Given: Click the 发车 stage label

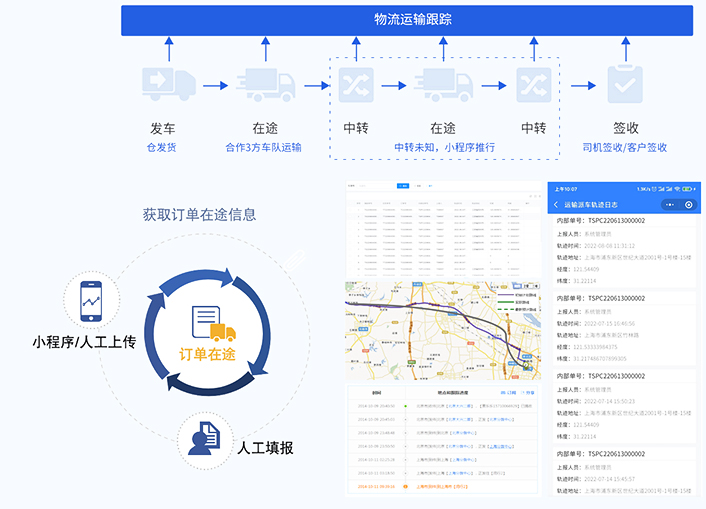Looking at the screenshot, I should pyautogui.click(x=163, y=128).
